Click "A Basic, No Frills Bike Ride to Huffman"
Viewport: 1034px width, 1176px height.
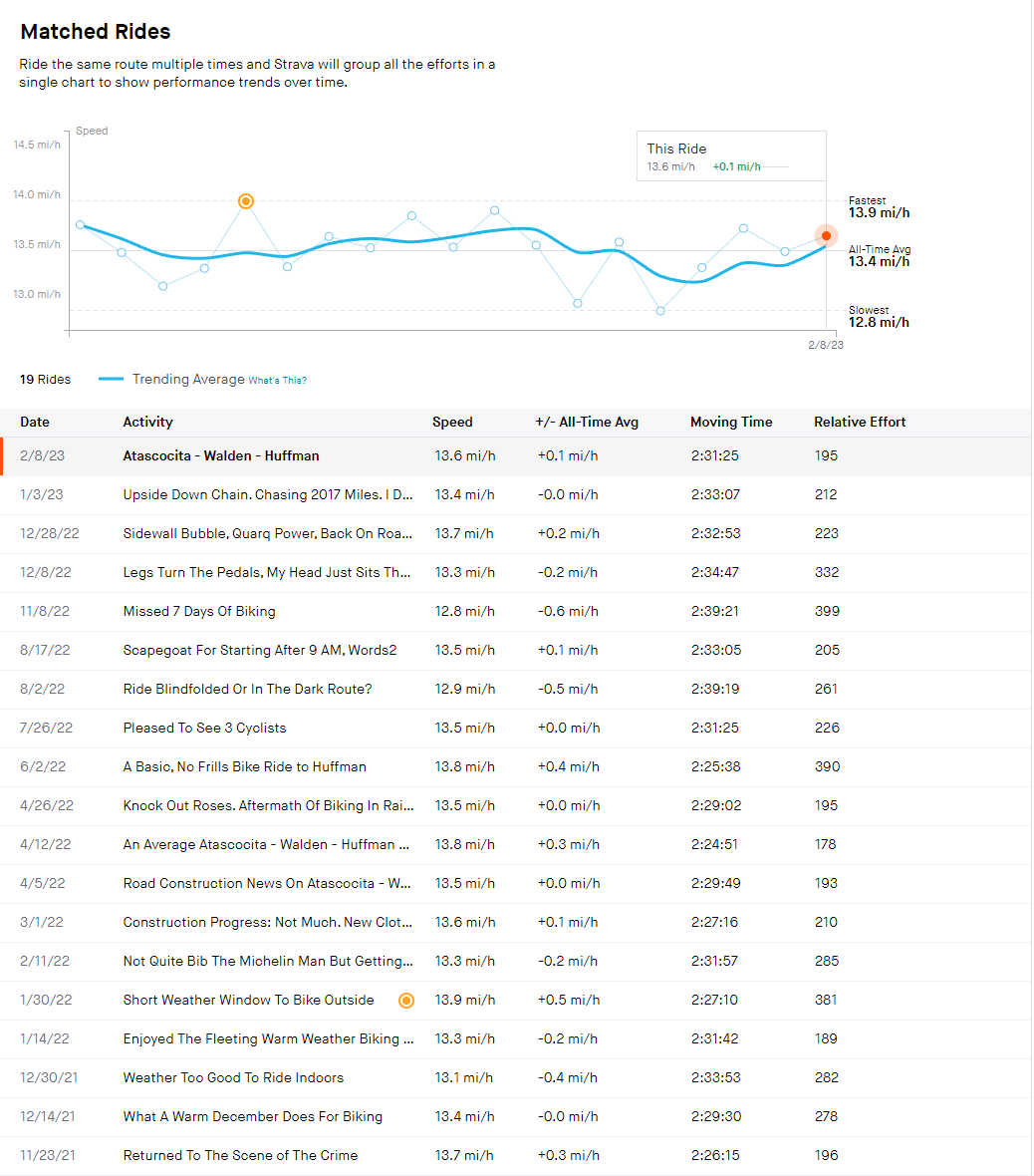point(244,766)
